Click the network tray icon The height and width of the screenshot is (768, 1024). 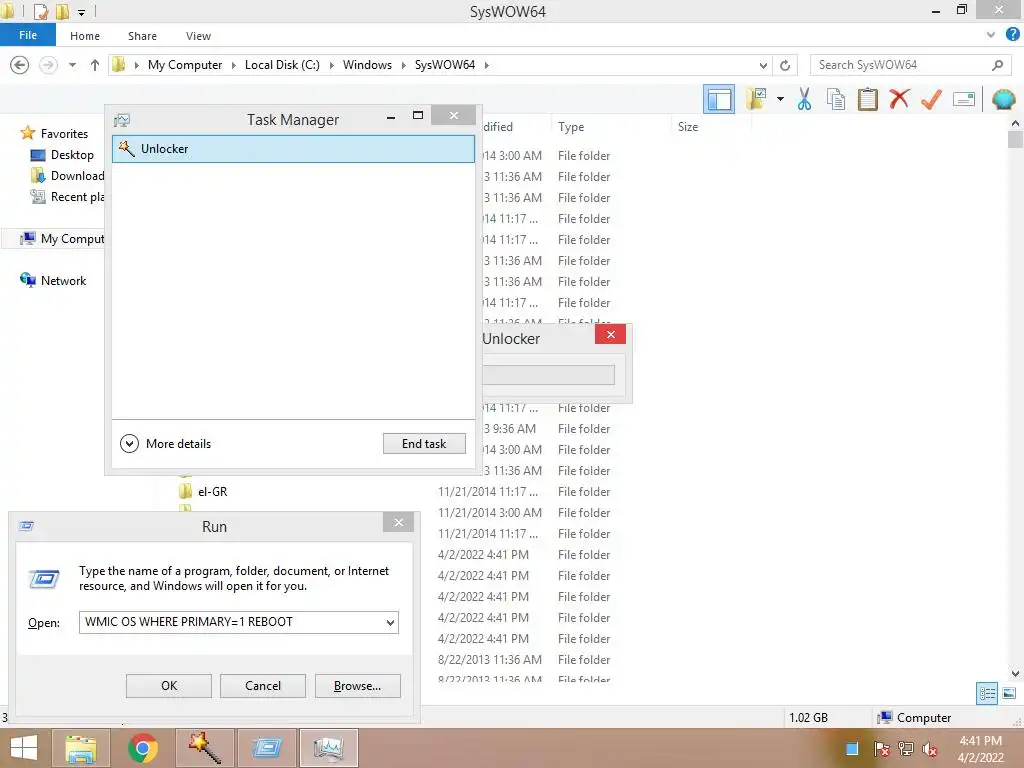point(905,749)
